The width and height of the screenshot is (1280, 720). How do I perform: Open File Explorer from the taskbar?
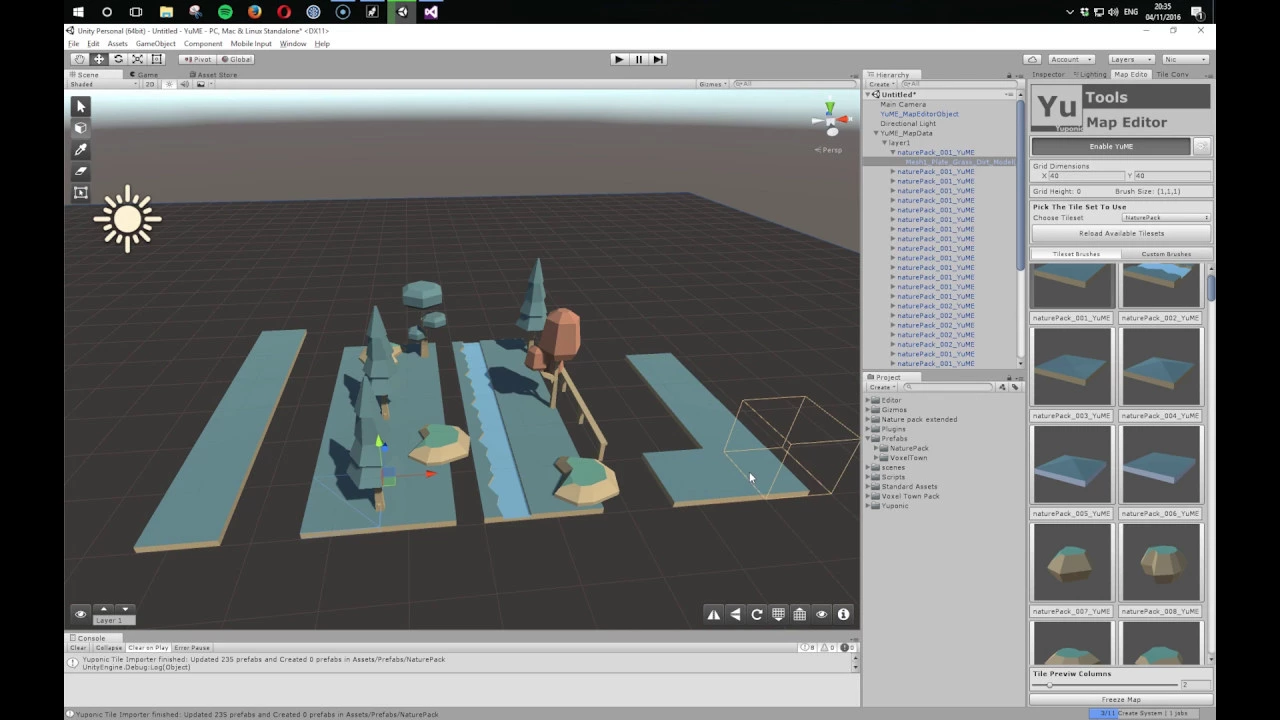(166, 12)
